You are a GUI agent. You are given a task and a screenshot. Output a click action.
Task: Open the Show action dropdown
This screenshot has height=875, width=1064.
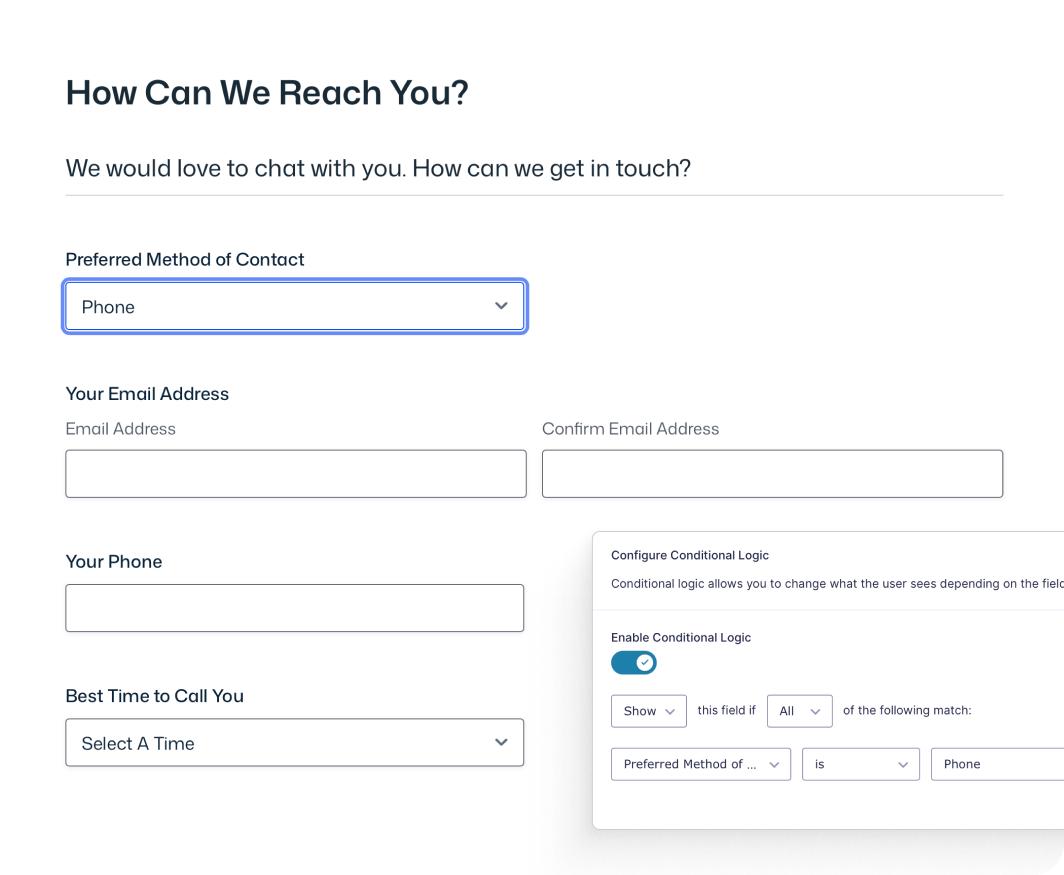648,711
